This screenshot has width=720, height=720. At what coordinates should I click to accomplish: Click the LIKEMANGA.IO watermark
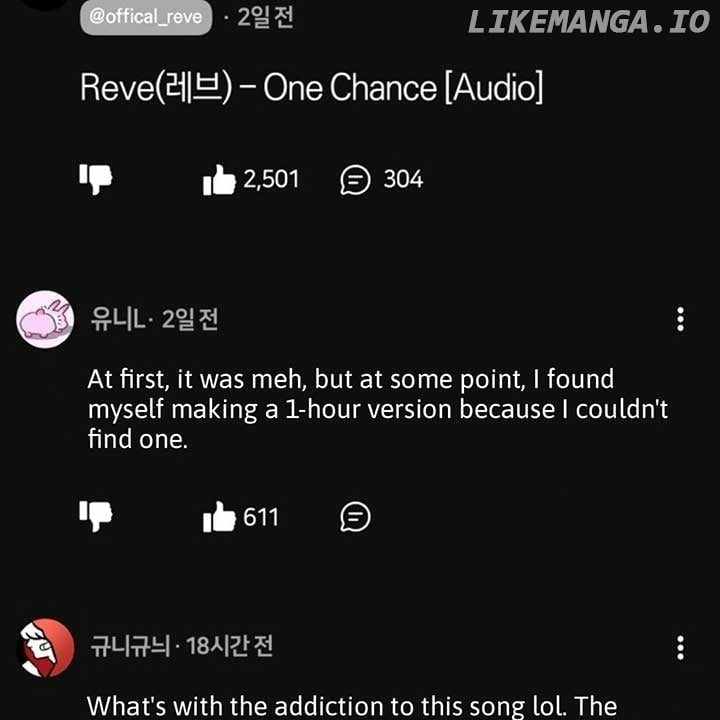point(588,22)
